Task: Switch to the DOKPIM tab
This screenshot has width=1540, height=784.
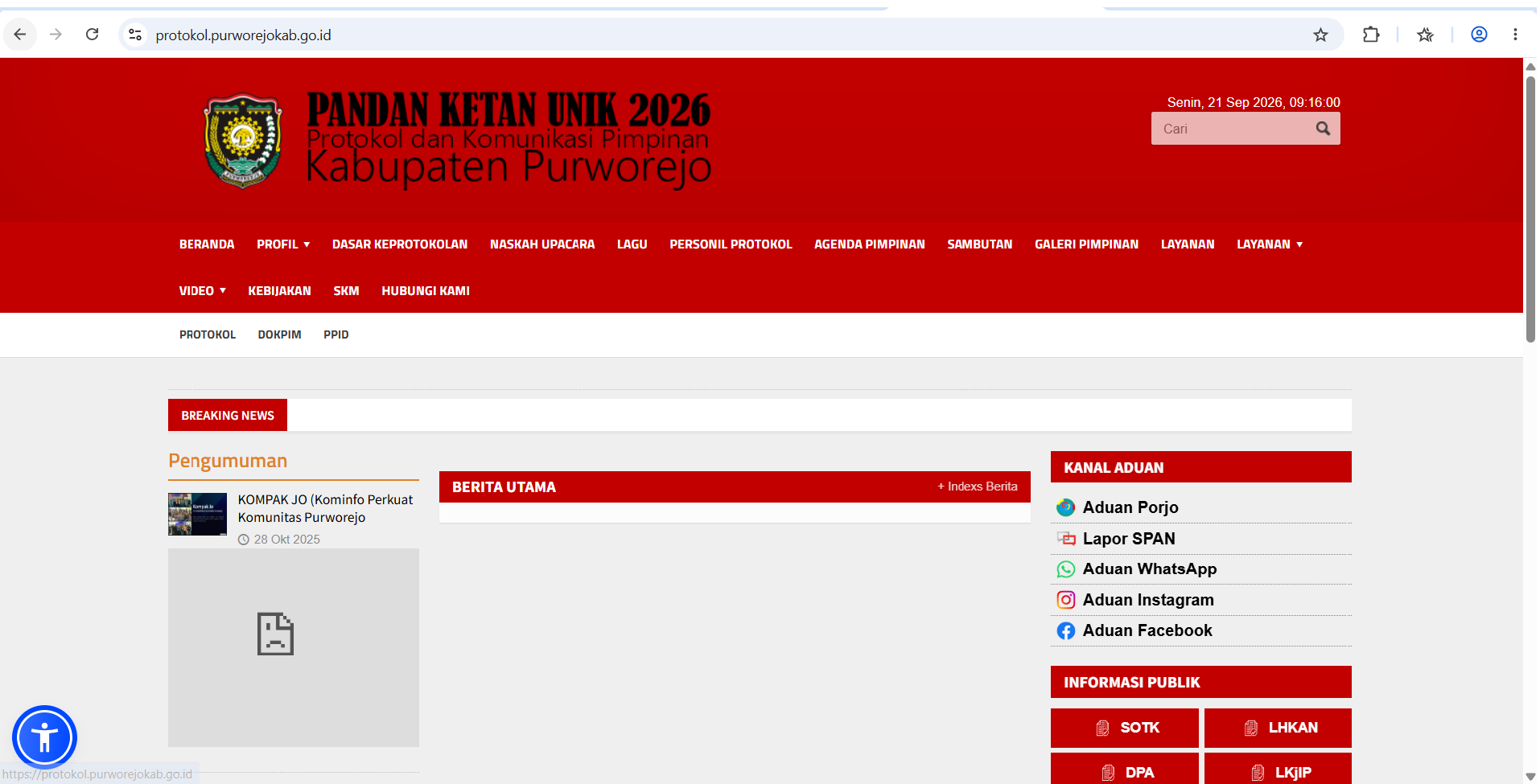Action: (279, 335)
